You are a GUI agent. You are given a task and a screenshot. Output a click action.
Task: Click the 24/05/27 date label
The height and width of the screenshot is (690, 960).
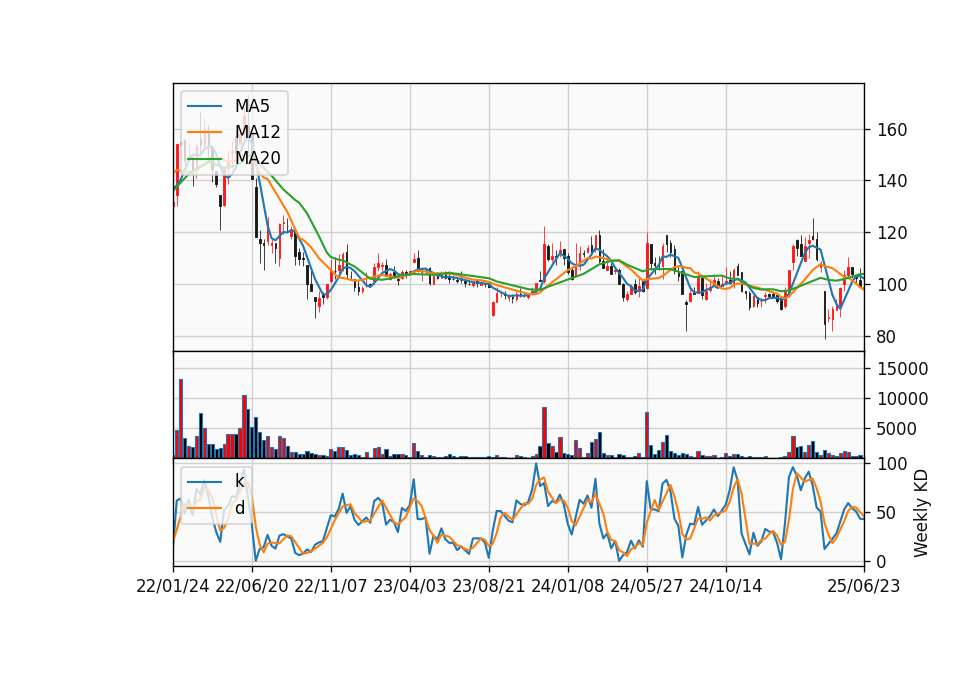coord(647,586)
